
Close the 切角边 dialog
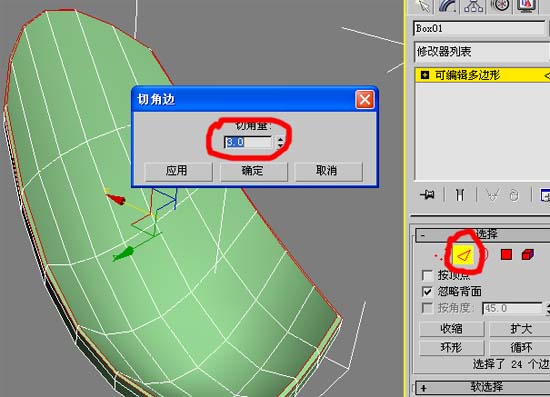(x=365, y=100)
